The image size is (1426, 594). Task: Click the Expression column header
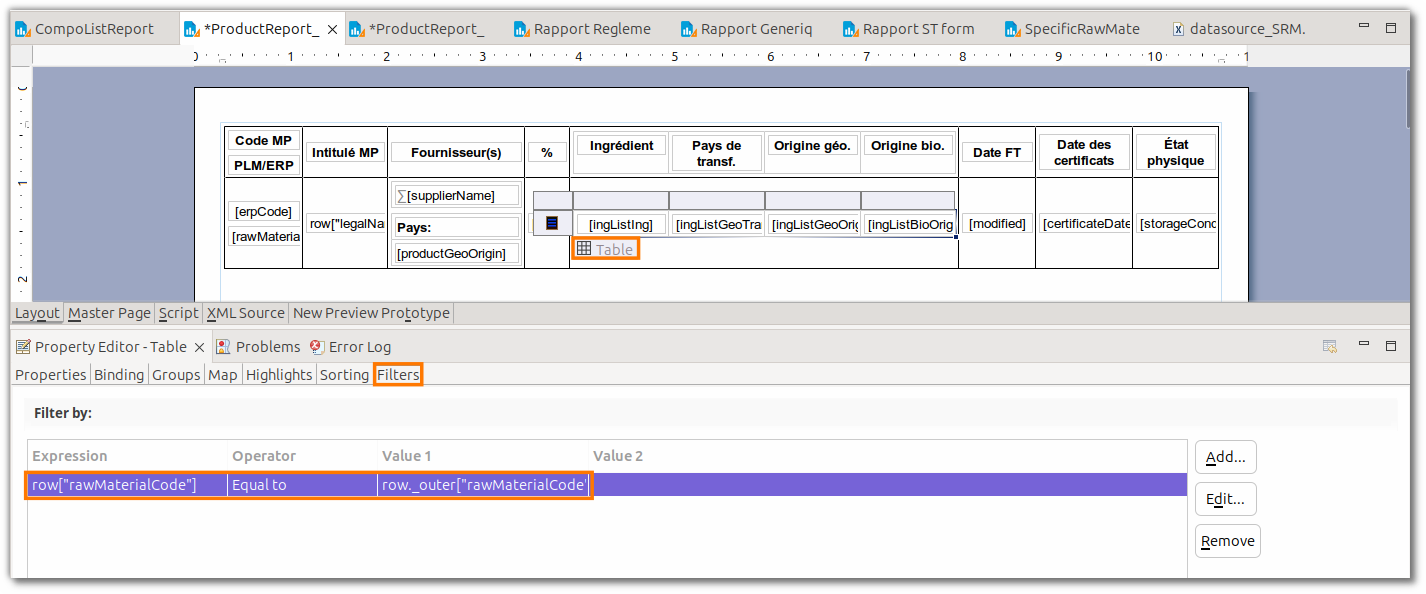(127, 456)
